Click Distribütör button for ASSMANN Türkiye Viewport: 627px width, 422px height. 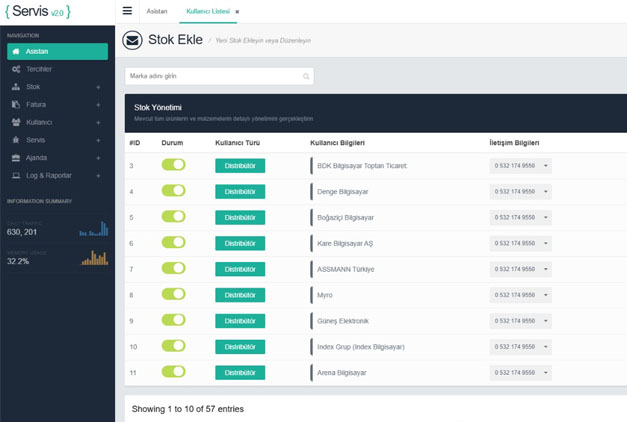click(x=240, y=269)
